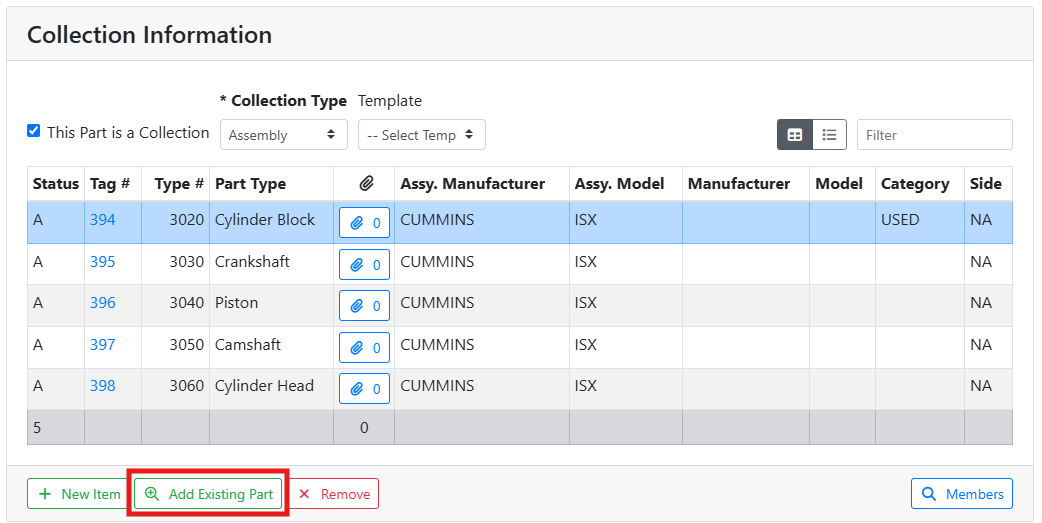Open attachments for Cylinder Block row
The height and width of the screenshot is (523, 1042).
tap(364, 223)
